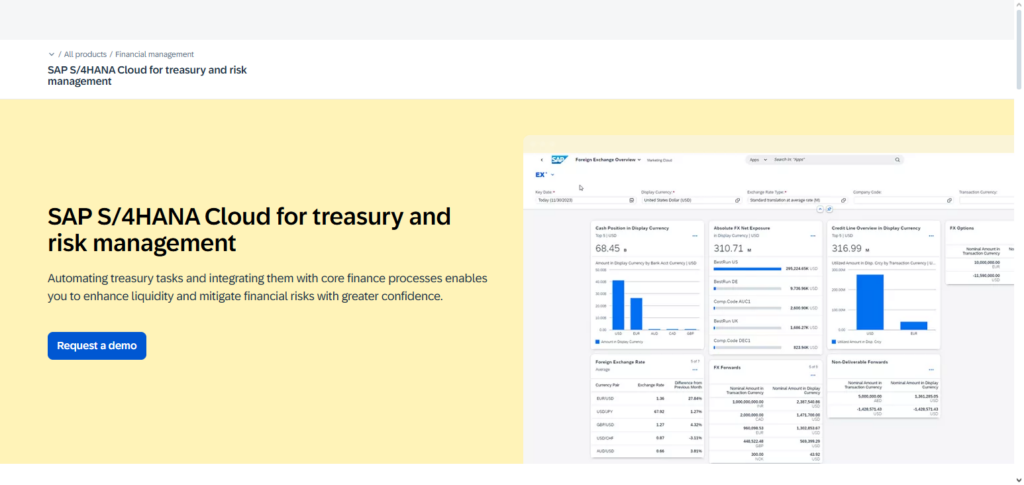The image size is (1024, 485).
Task: Click the Foreign Exchange Rate card title
Action: click(620, 361)
